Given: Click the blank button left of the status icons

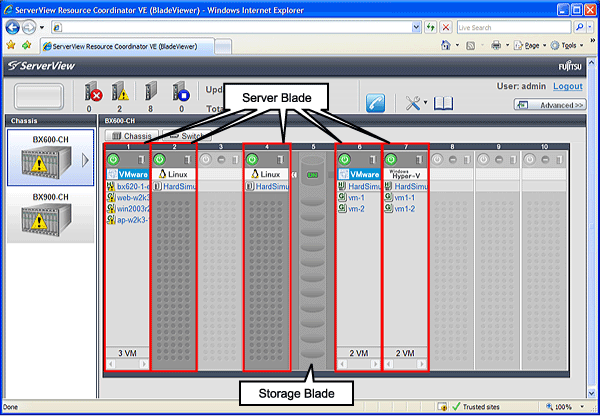Looking at the screenshot, I should click(x=39, y=96).
